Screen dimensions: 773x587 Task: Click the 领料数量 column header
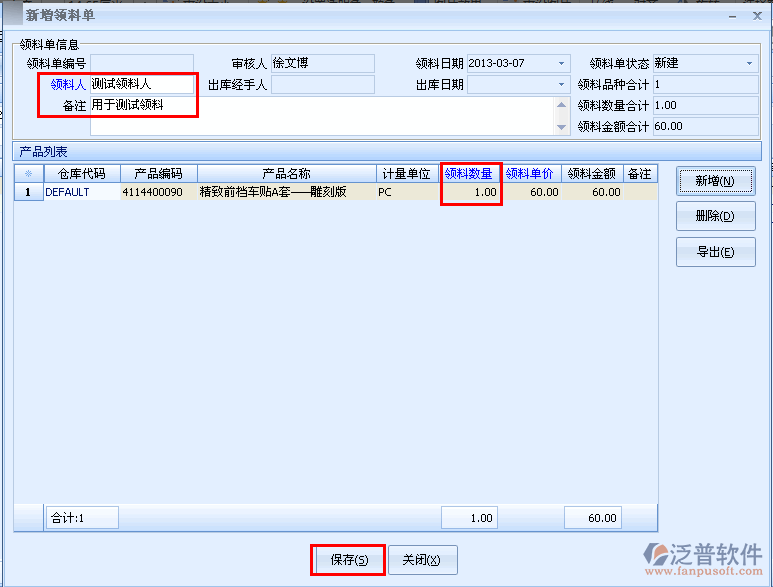(x=470, y=174)
